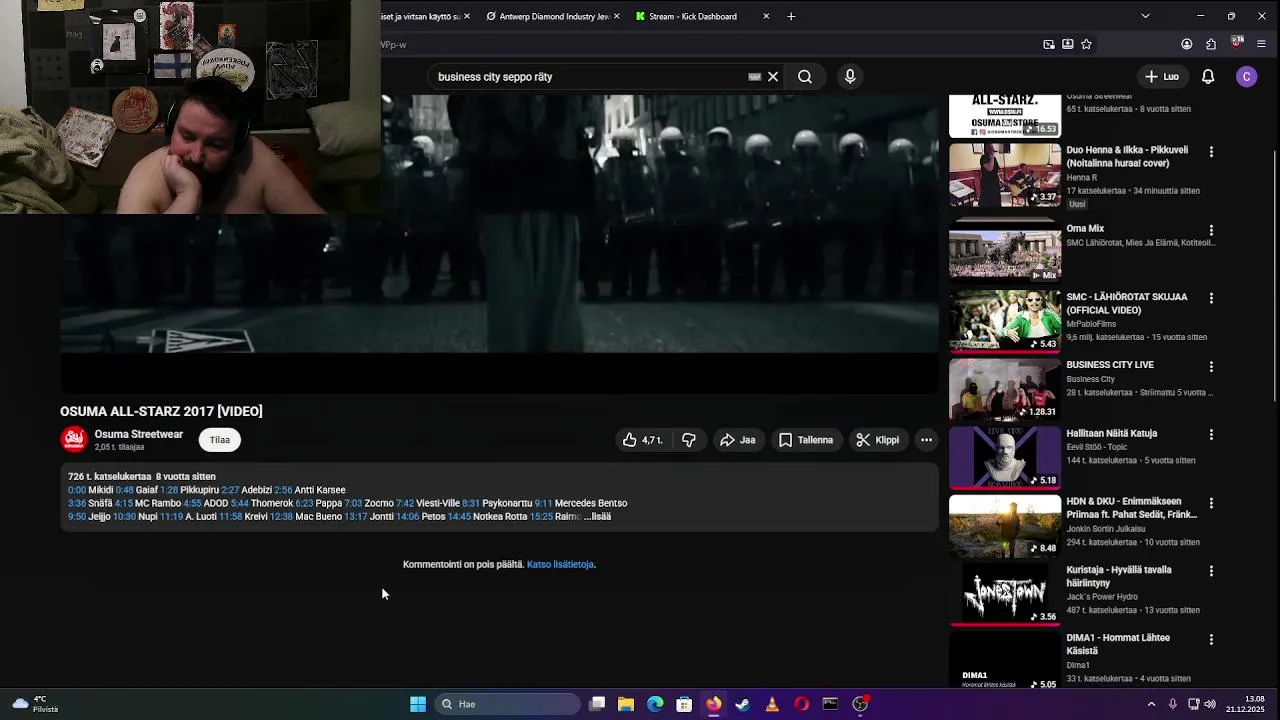
Task: Open VLC media player from taskbar
Action: 772,704
